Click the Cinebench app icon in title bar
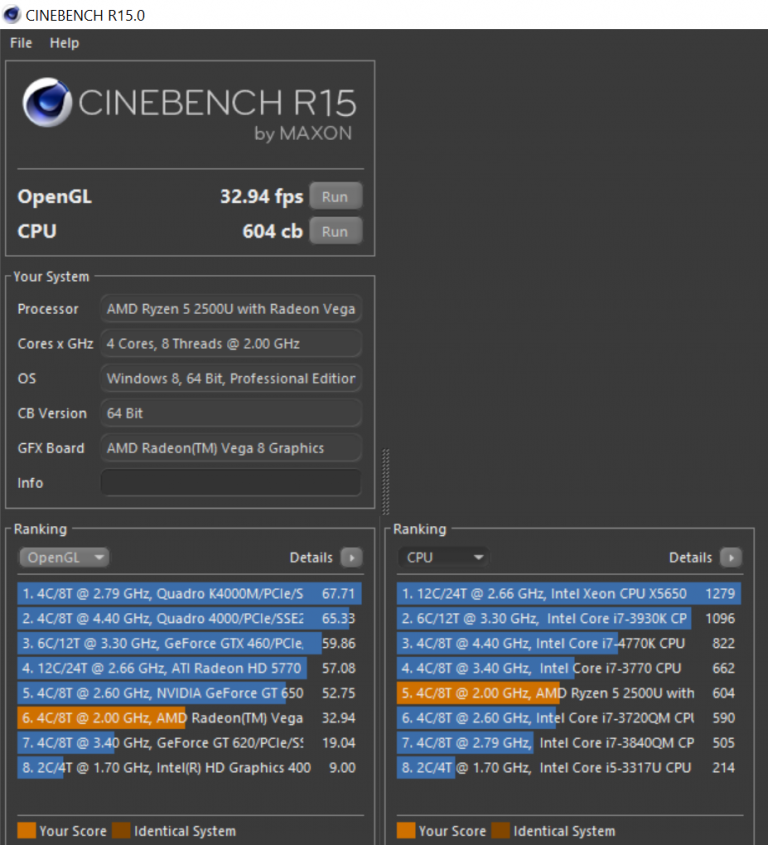This screenshot has height=845, width=768. 12,15
